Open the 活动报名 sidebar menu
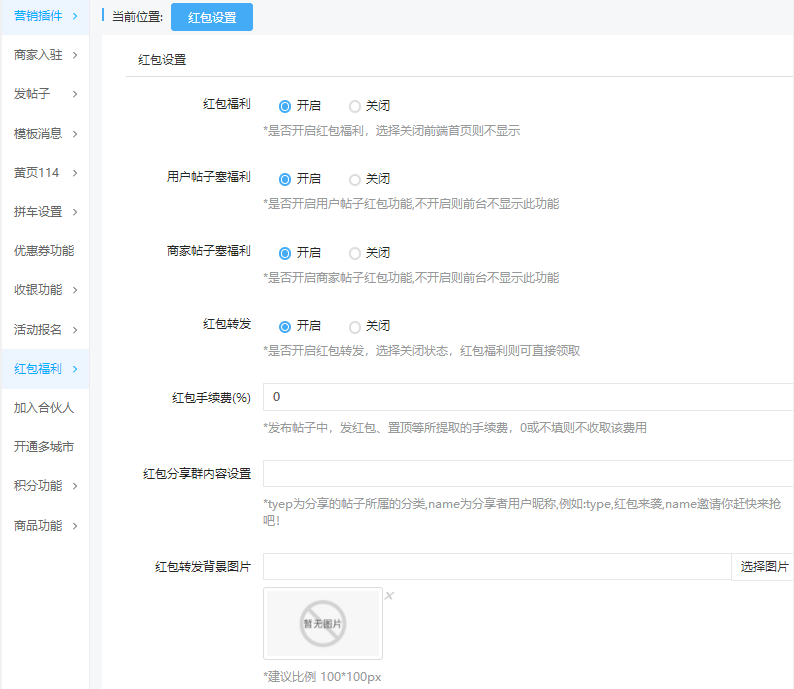 tap(46, 330)
